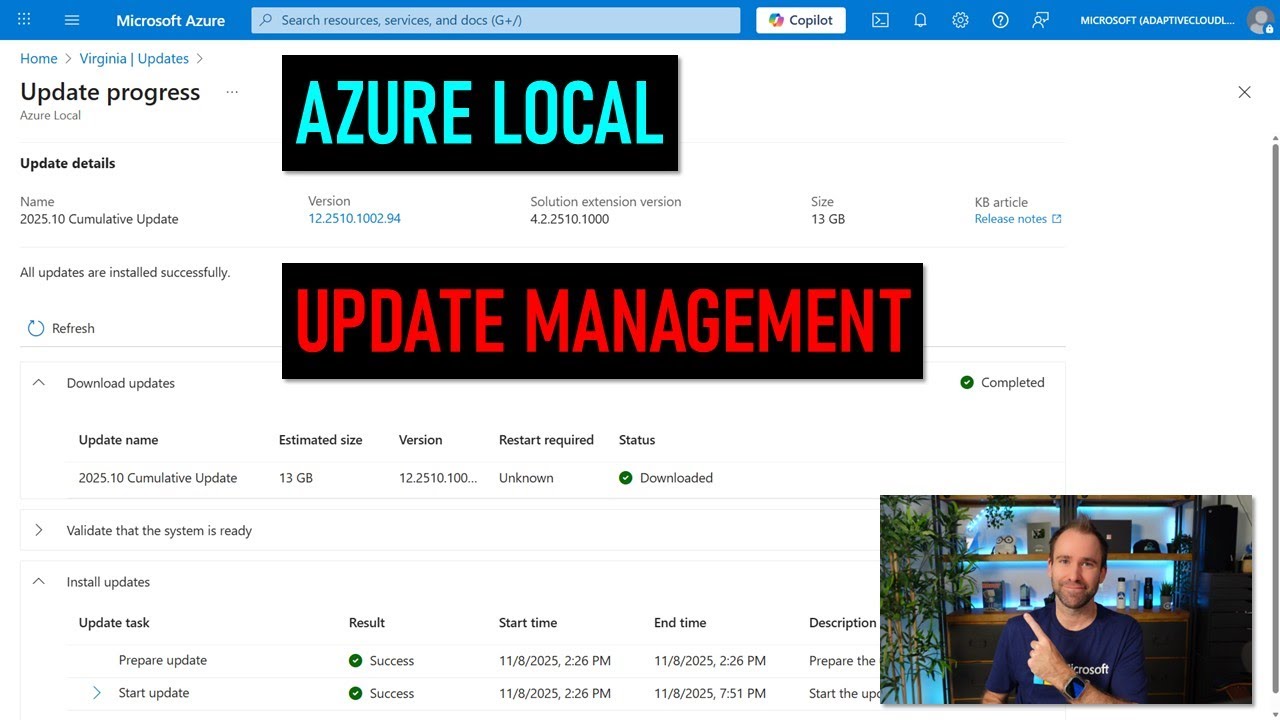Screen dimensions: 1280x720
Task: Go to Home breadcrumb
Action: [39, 58]
